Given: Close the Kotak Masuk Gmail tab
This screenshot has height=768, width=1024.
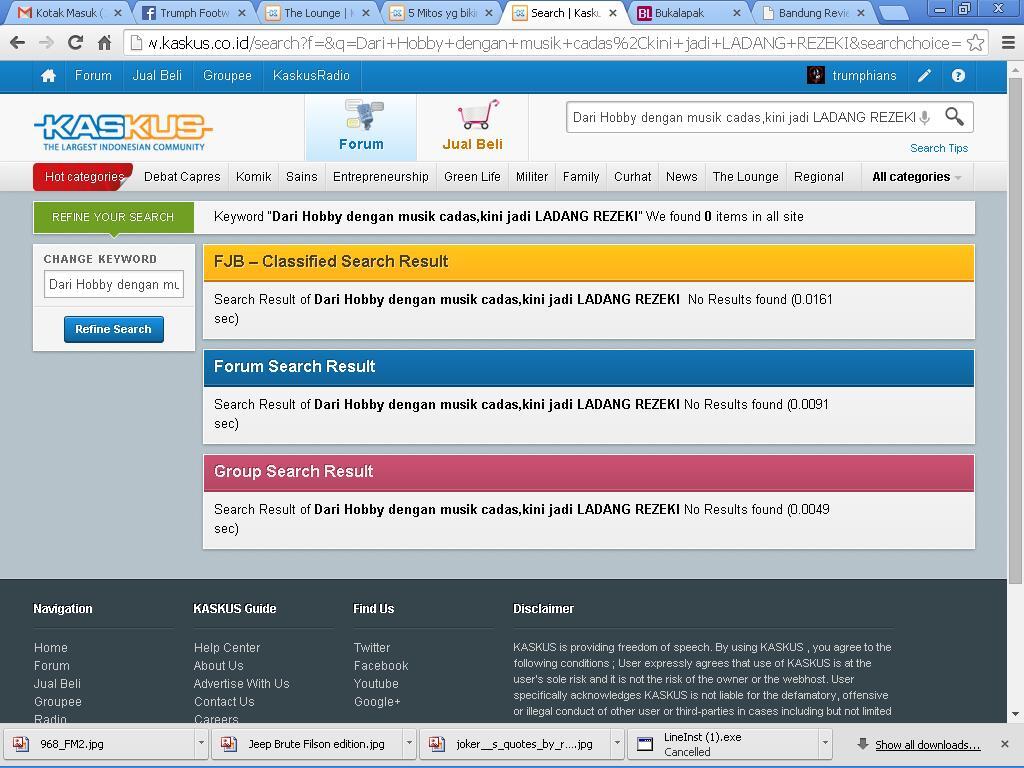Looking at the screenshot, I should coord(118,13).
